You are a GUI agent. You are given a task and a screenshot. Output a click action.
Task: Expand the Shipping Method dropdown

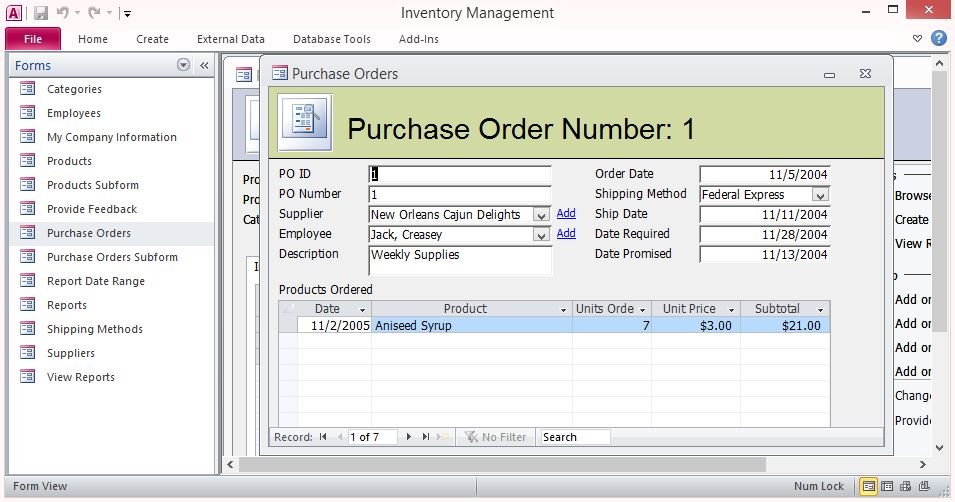coord(820,195)
